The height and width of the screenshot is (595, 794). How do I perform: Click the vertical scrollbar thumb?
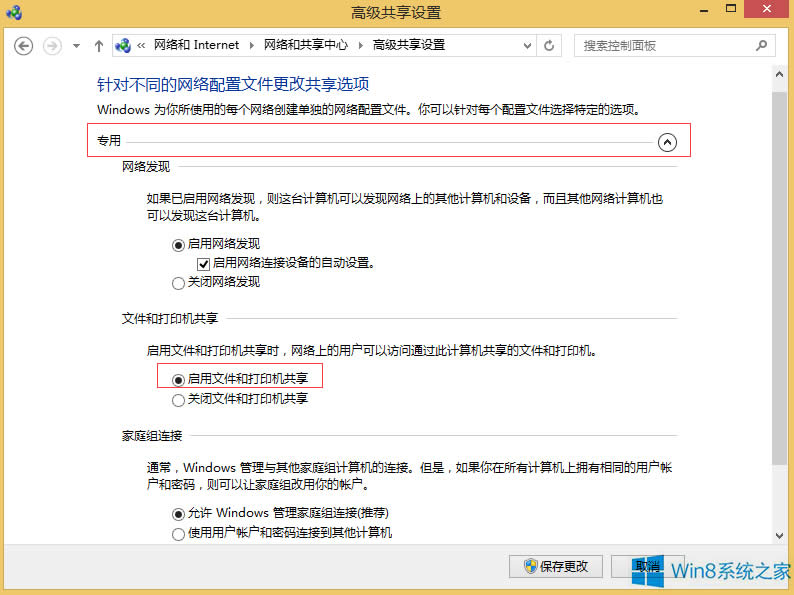tap(779, 277)
